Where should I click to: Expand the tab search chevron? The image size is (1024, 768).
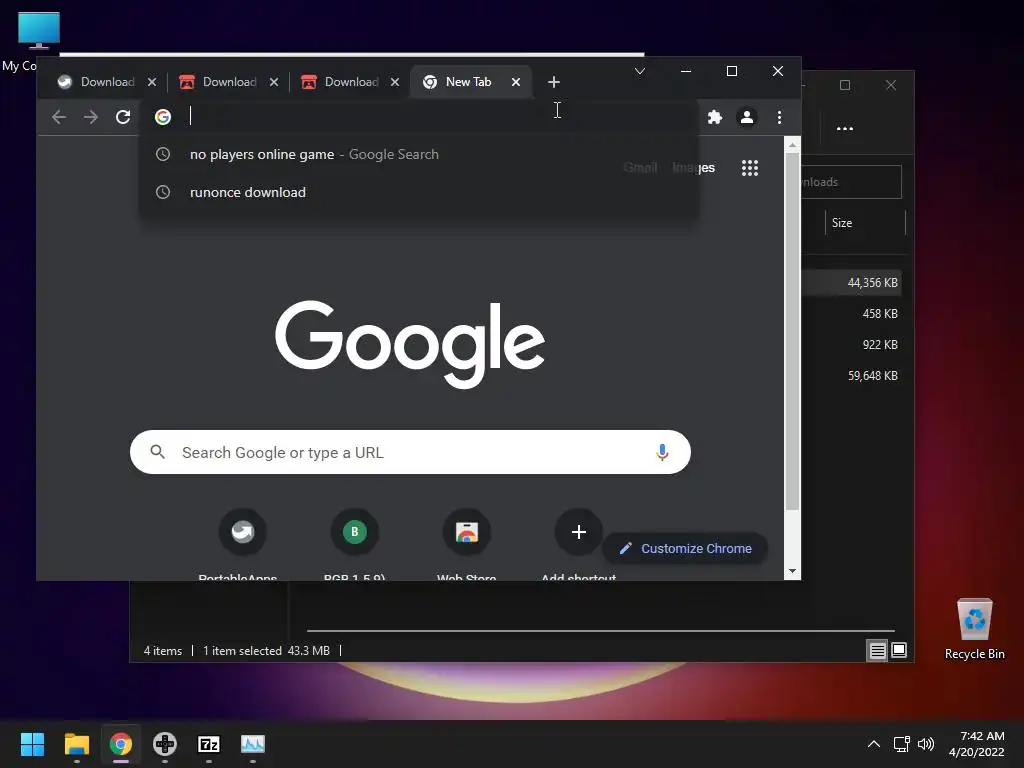point(640,71)
